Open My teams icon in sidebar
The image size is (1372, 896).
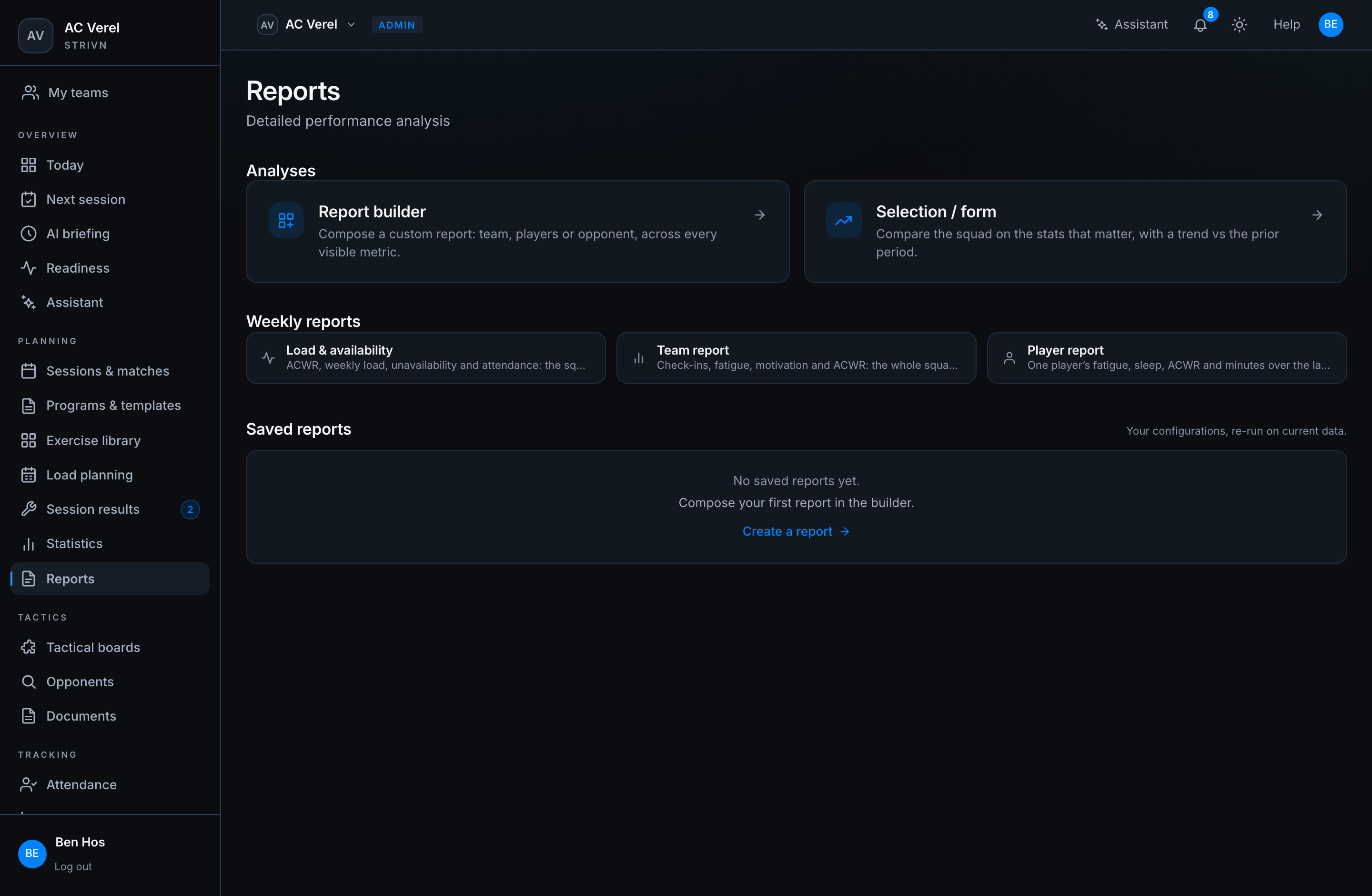(30, 93)
